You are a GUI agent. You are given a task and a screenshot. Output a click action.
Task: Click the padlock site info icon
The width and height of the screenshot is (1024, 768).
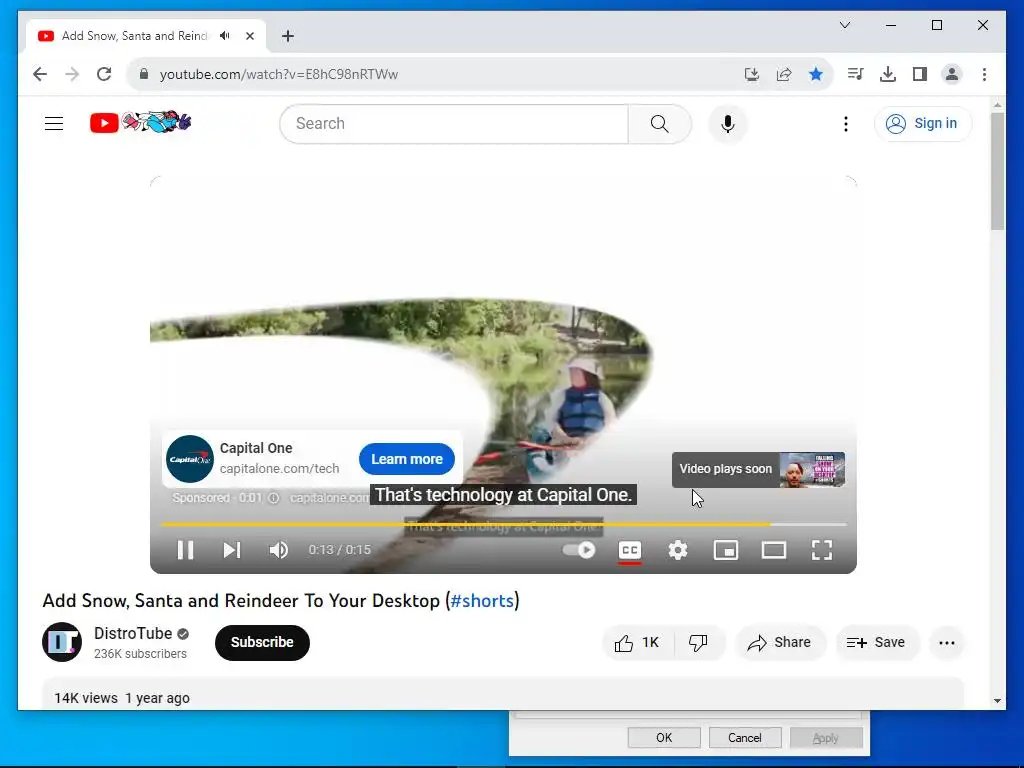144,74
